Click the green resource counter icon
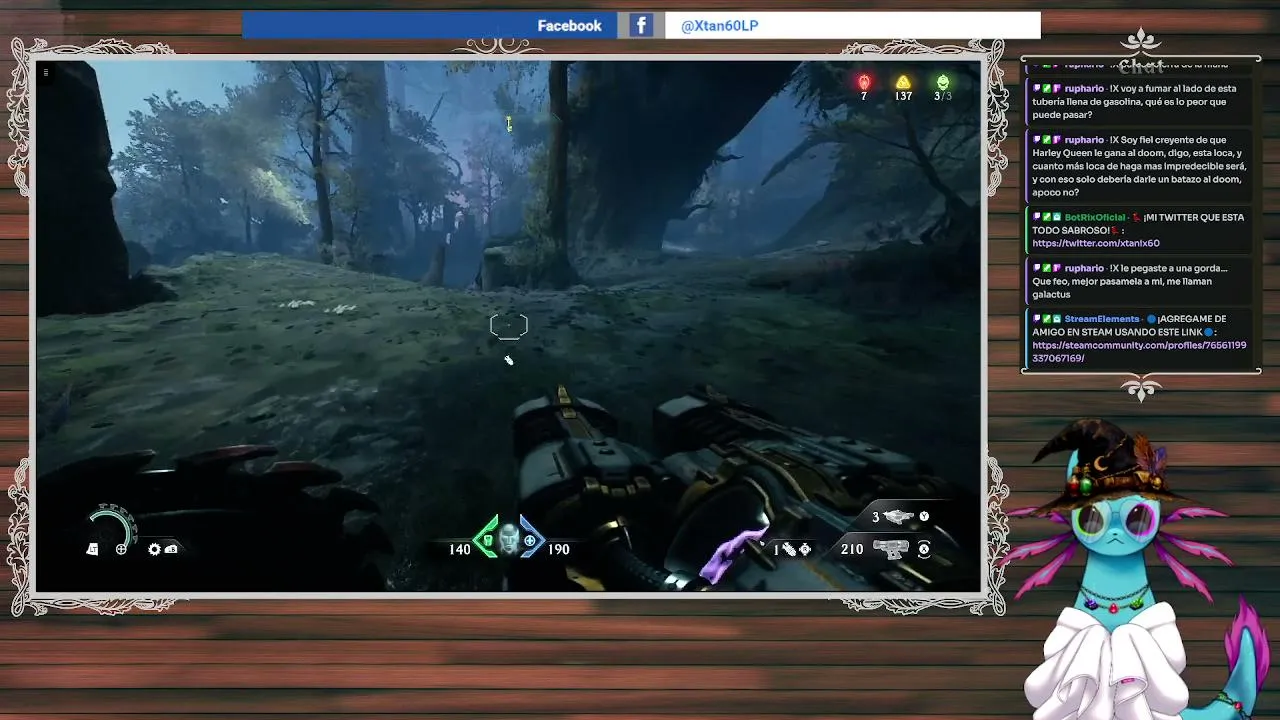Viewport: 1280px width, 720px height. click(942, 81)
